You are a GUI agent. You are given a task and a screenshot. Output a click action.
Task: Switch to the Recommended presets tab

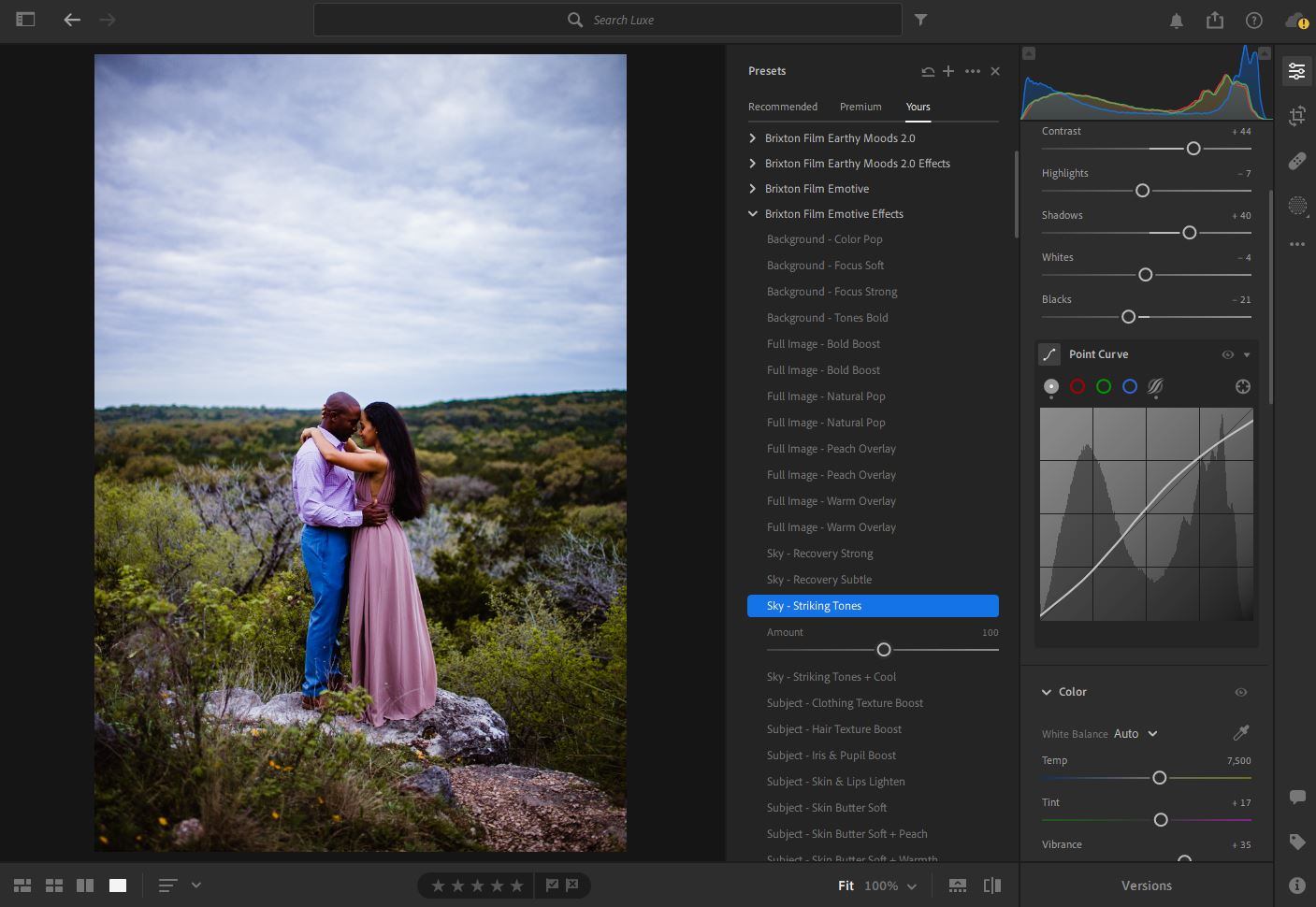pyautogui.click(x=783, y=107)
